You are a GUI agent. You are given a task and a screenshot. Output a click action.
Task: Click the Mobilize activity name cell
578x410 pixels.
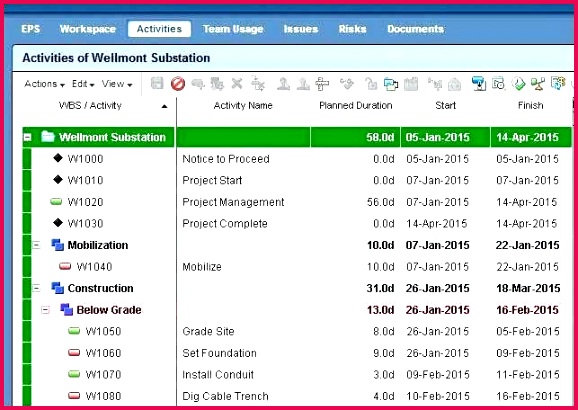click(x=202, y=267)
